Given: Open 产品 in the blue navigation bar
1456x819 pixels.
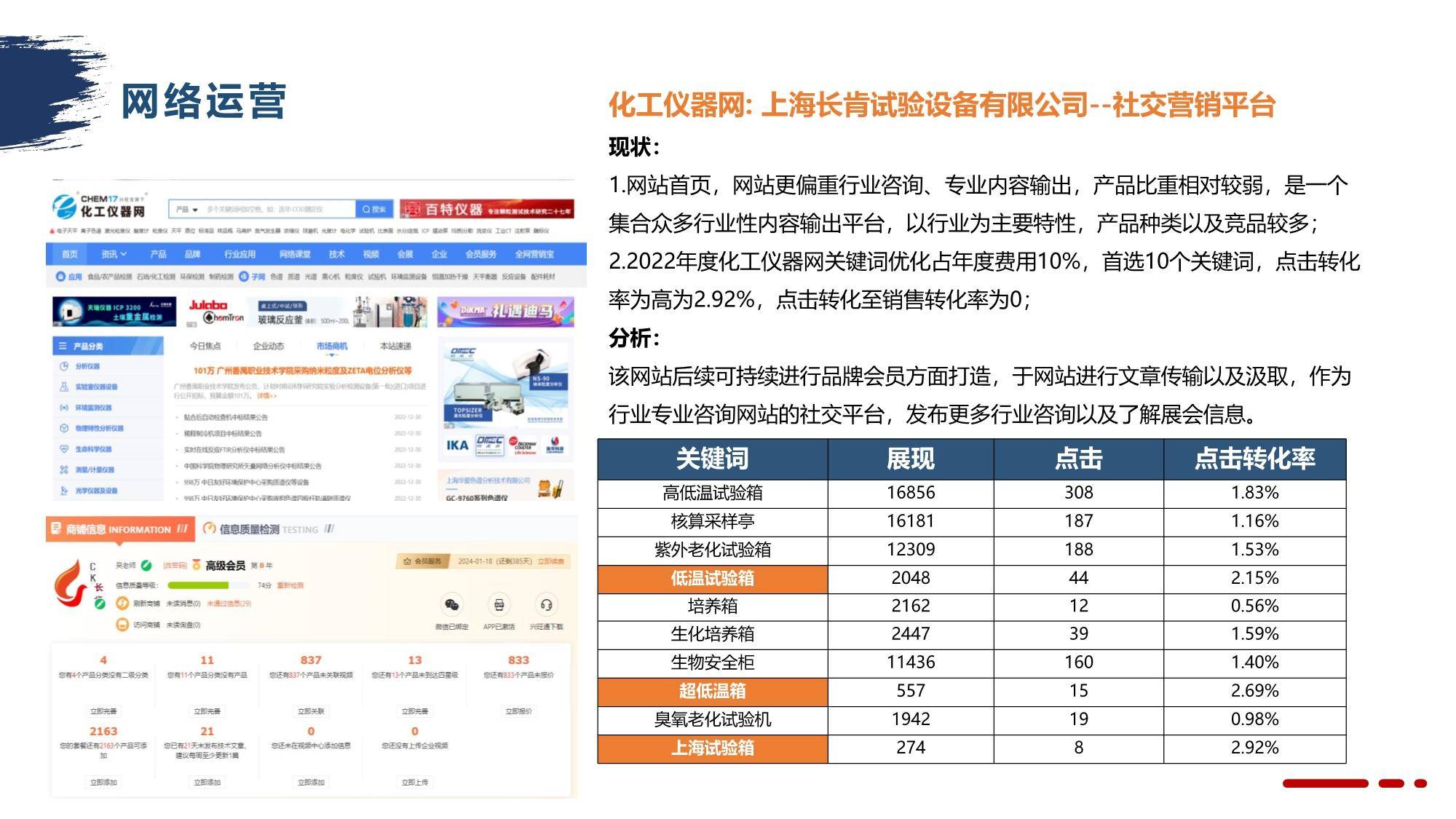Looking at the screenshot, I should point(158,254).
